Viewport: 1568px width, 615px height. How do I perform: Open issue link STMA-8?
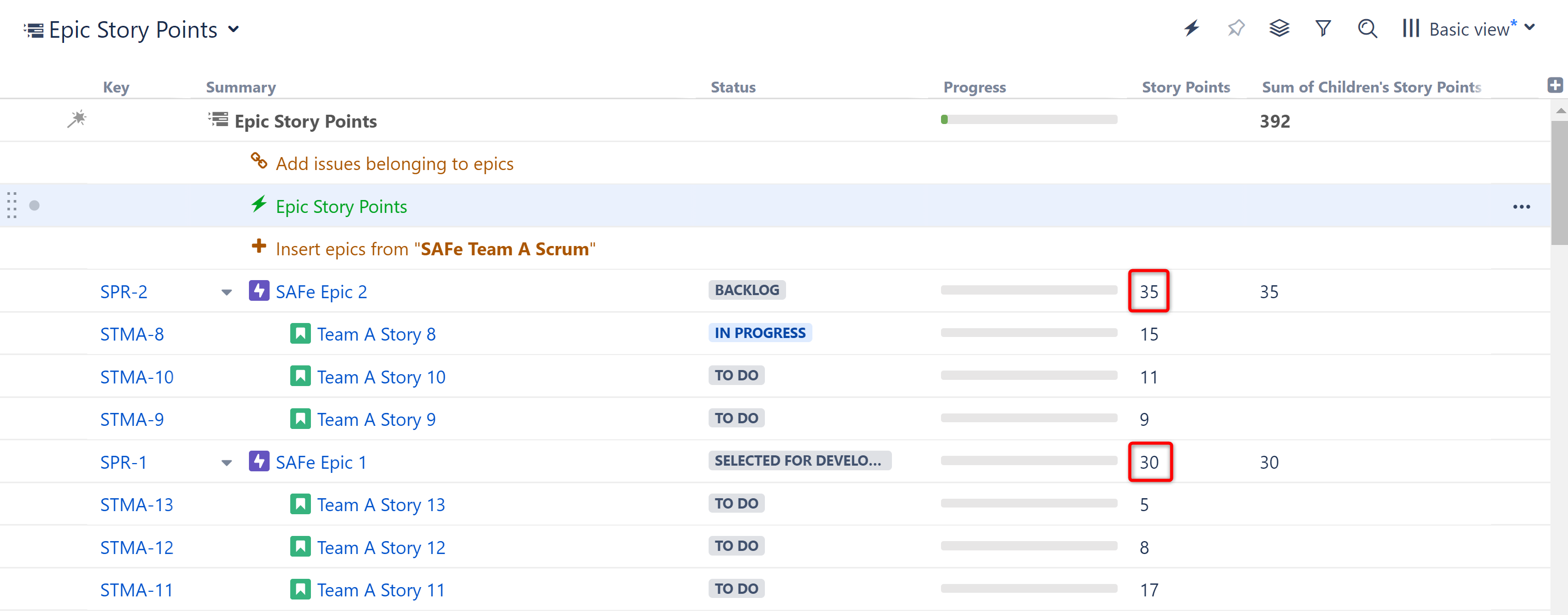[x=132, y=334]
